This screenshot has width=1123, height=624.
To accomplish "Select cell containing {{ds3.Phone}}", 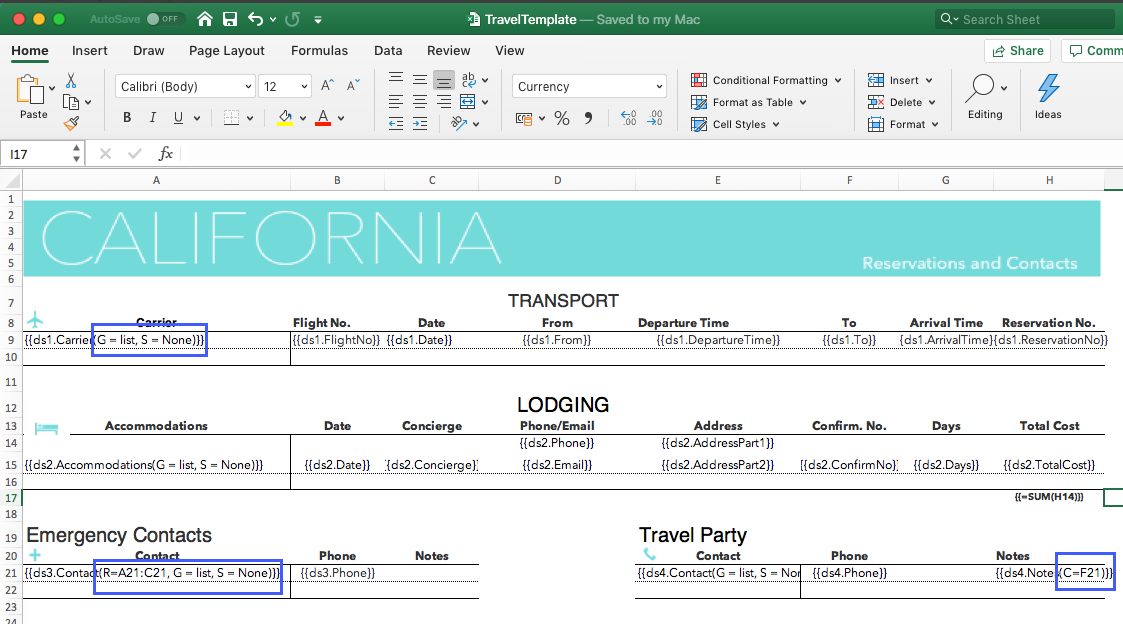I will tap(337, 573).
